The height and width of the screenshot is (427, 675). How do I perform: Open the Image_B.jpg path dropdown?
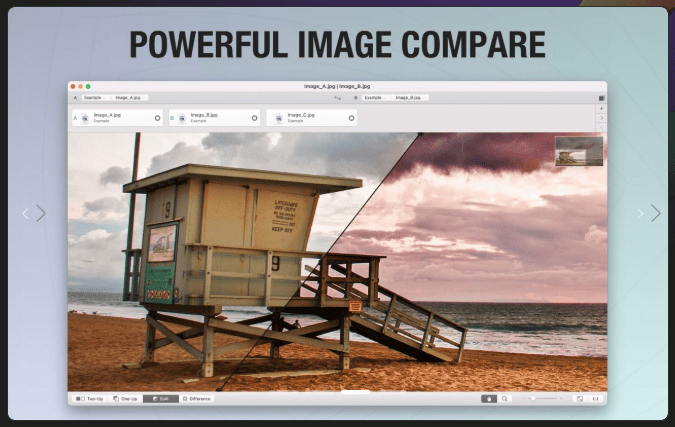410,98
